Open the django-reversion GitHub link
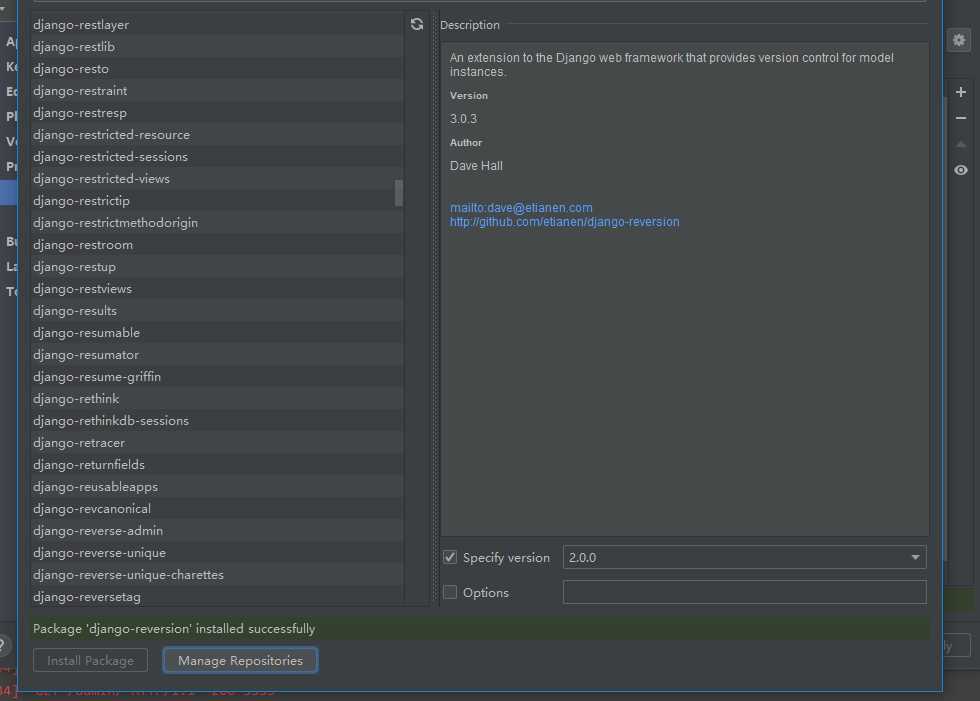The image size is (980, 701). tap(564, 222)
